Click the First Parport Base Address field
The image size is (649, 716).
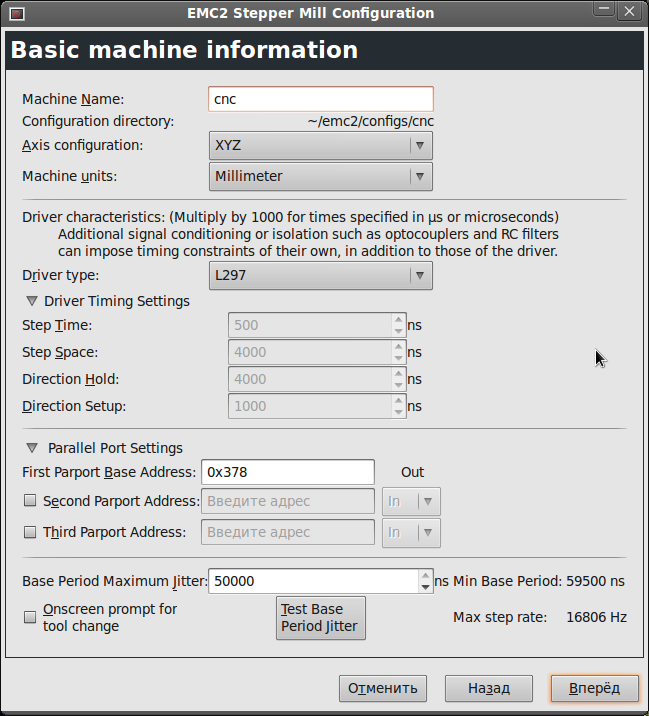(x=288, y=472)
